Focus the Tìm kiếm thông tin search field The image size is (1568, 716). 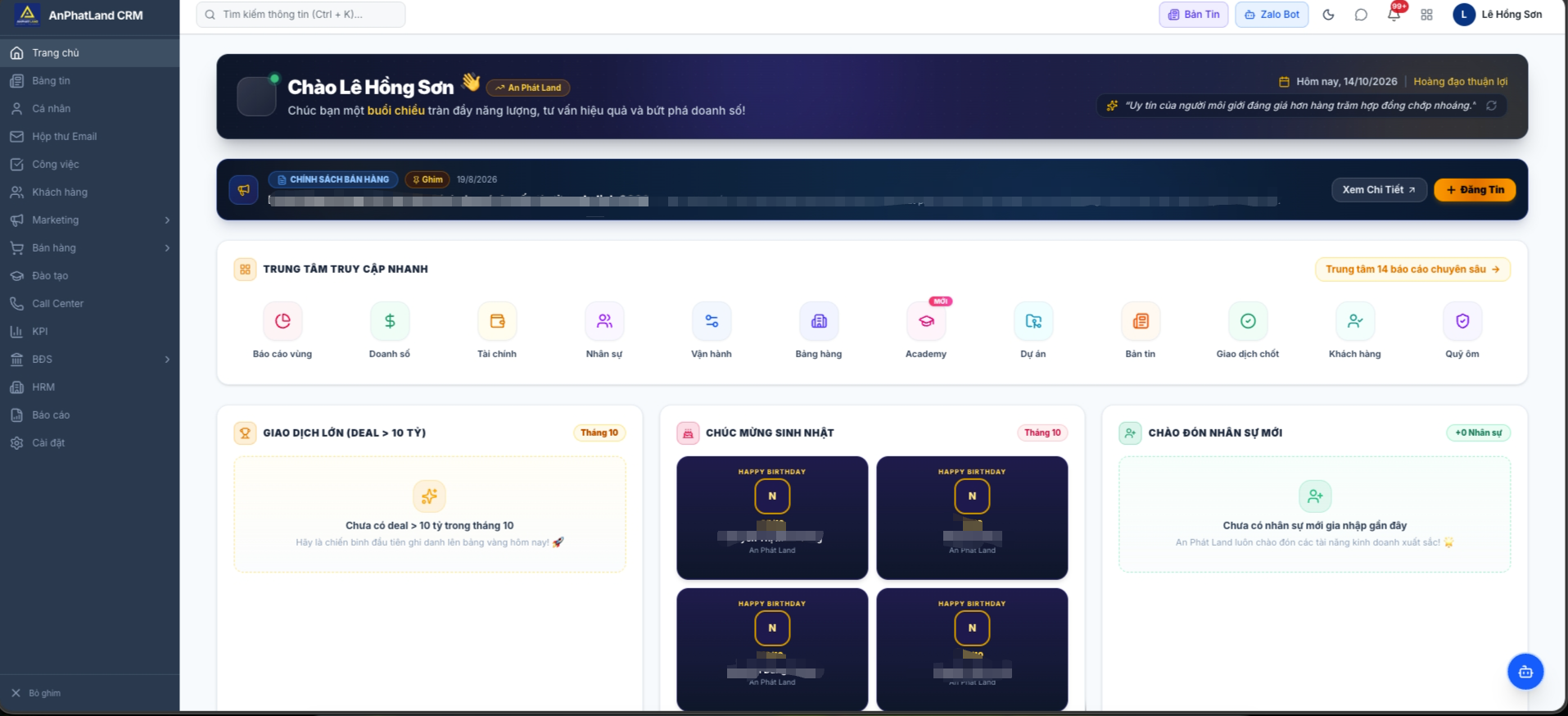coord(300,15)
